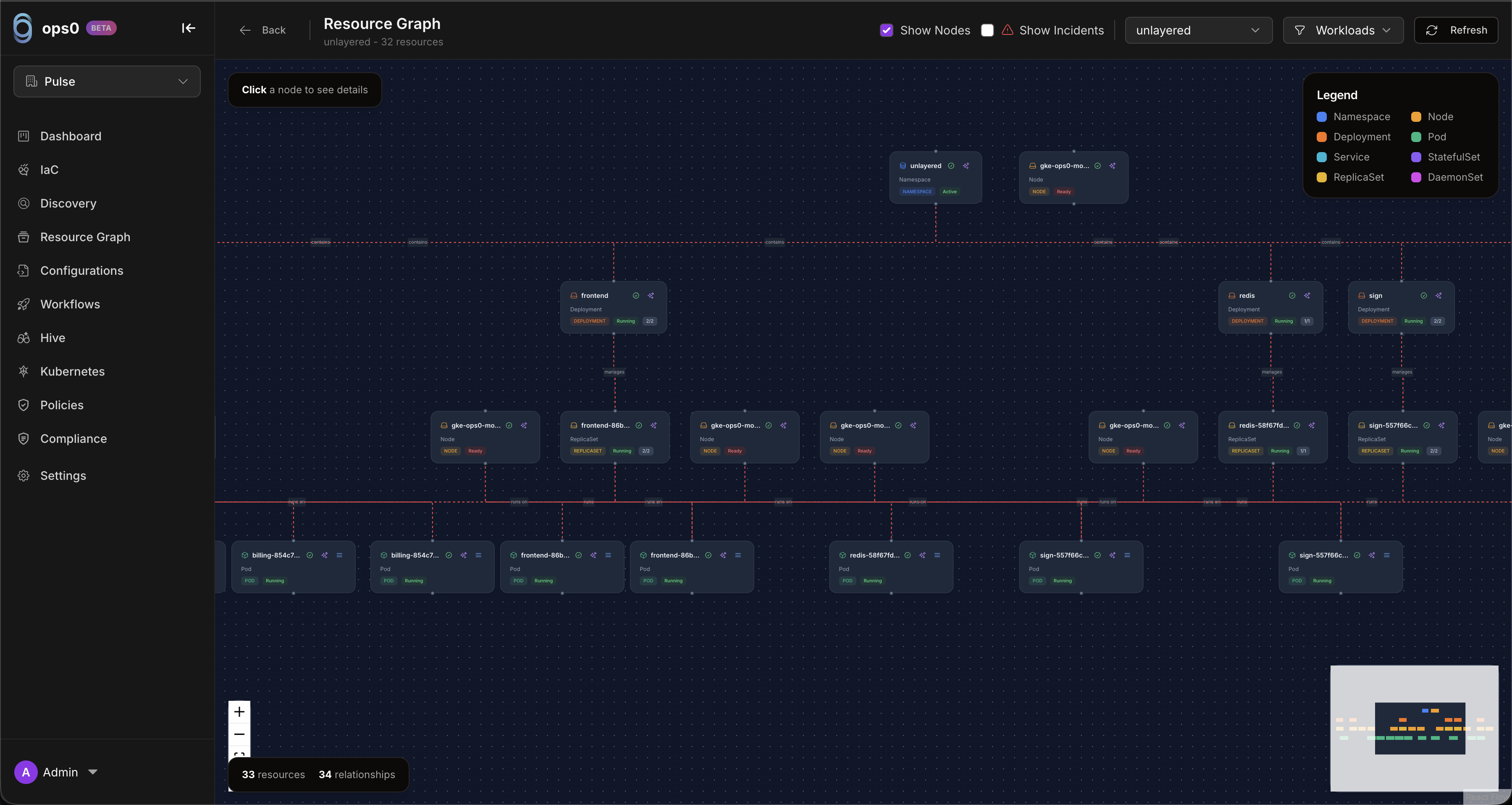Expand the Workloads filter dropdown
The height and width of the screenshot is (805, 1512).
pos(1342,31)
